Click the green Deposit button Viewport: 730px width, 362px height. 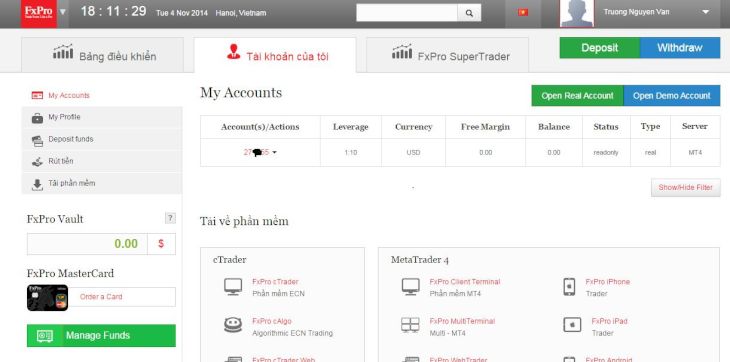click(600, 48)
